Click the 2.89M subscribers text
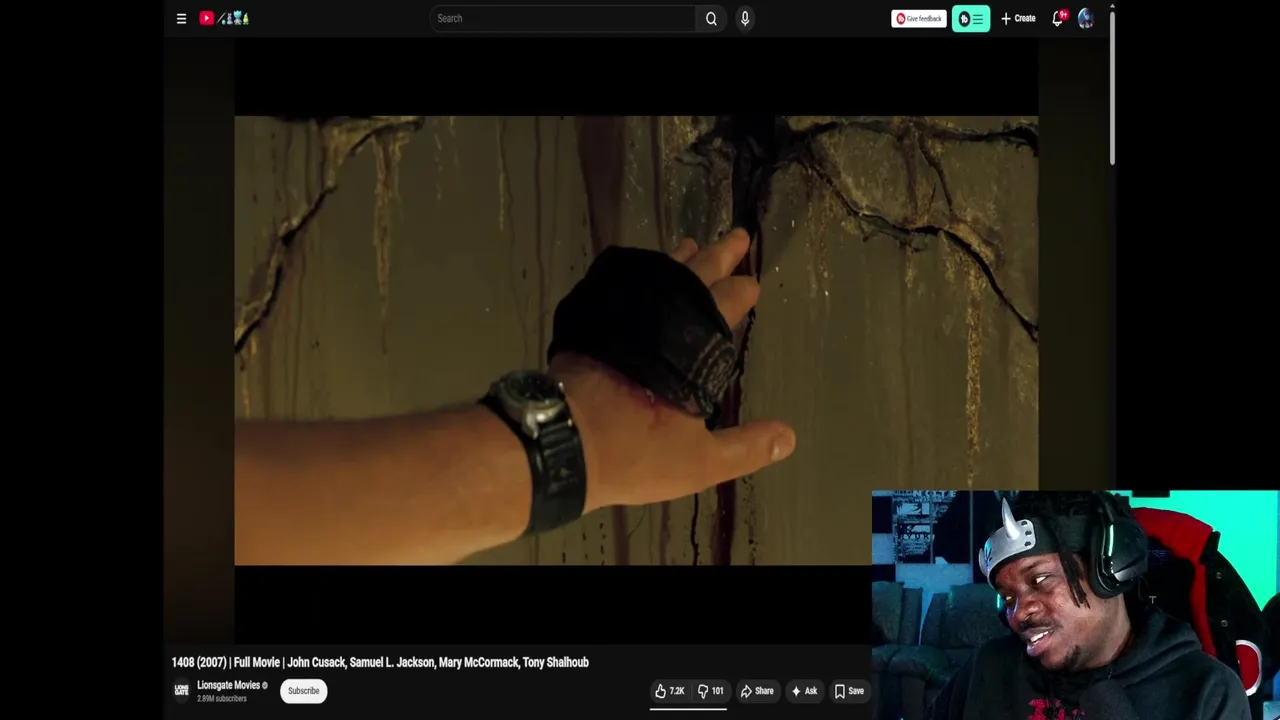The width and height of the screenshot is (1280, 720). pos(221,698)
